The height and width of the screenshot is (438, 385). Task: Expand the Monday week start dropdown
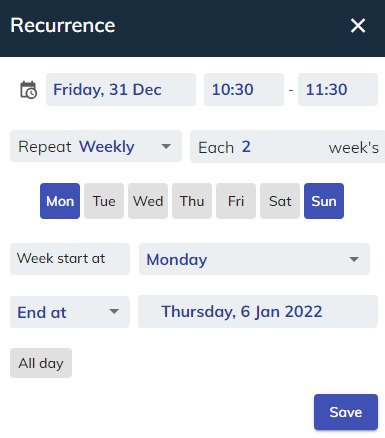[254, 259]
